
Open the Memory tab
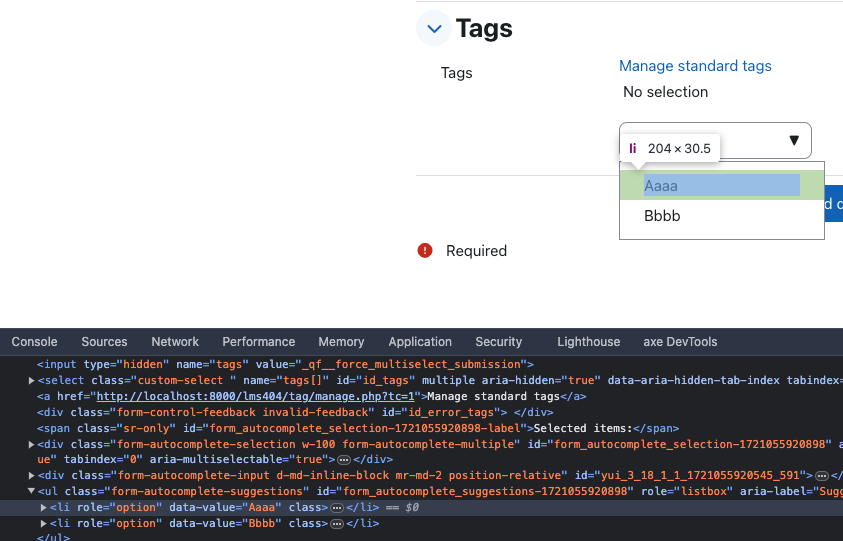341,342
